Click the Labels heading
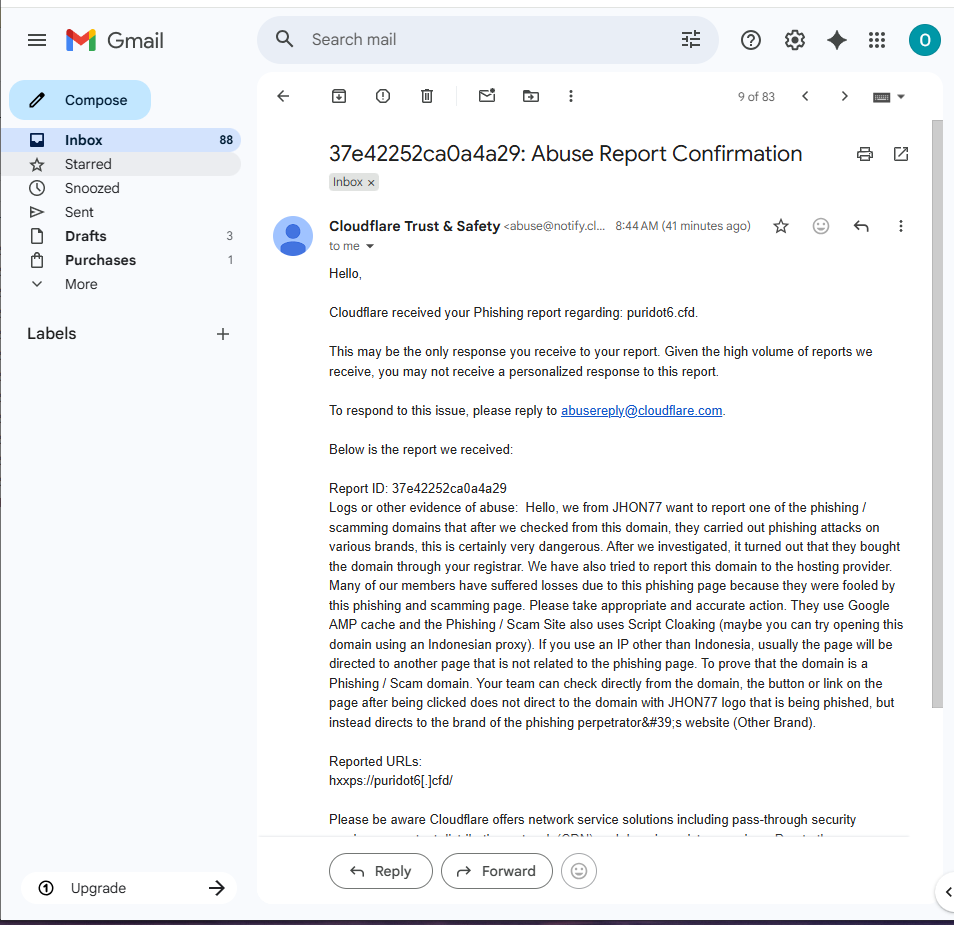954x925 pixels. 52,333
